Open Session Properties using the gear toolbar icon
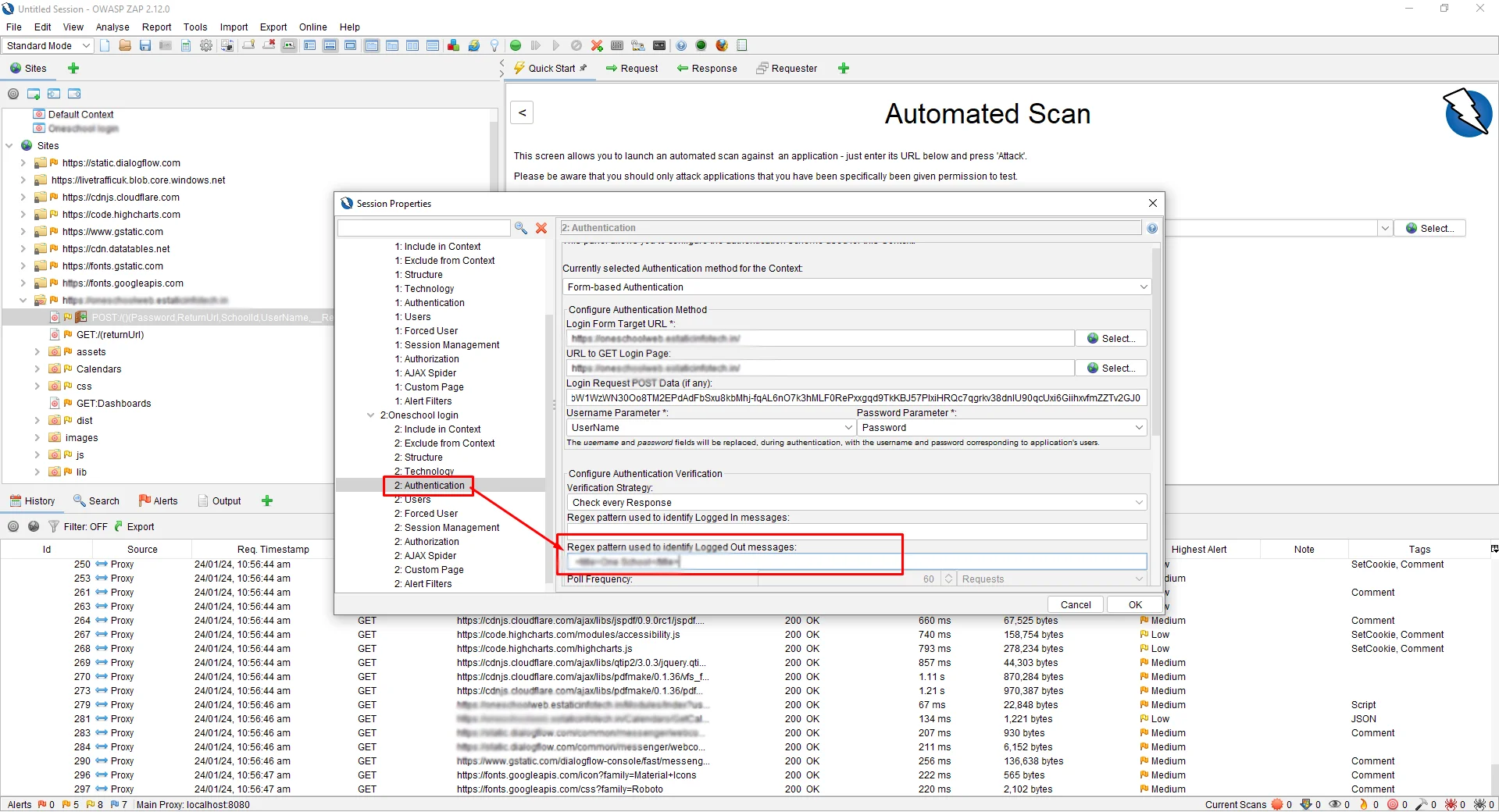 pyautogui.click(x=206, y=45)
